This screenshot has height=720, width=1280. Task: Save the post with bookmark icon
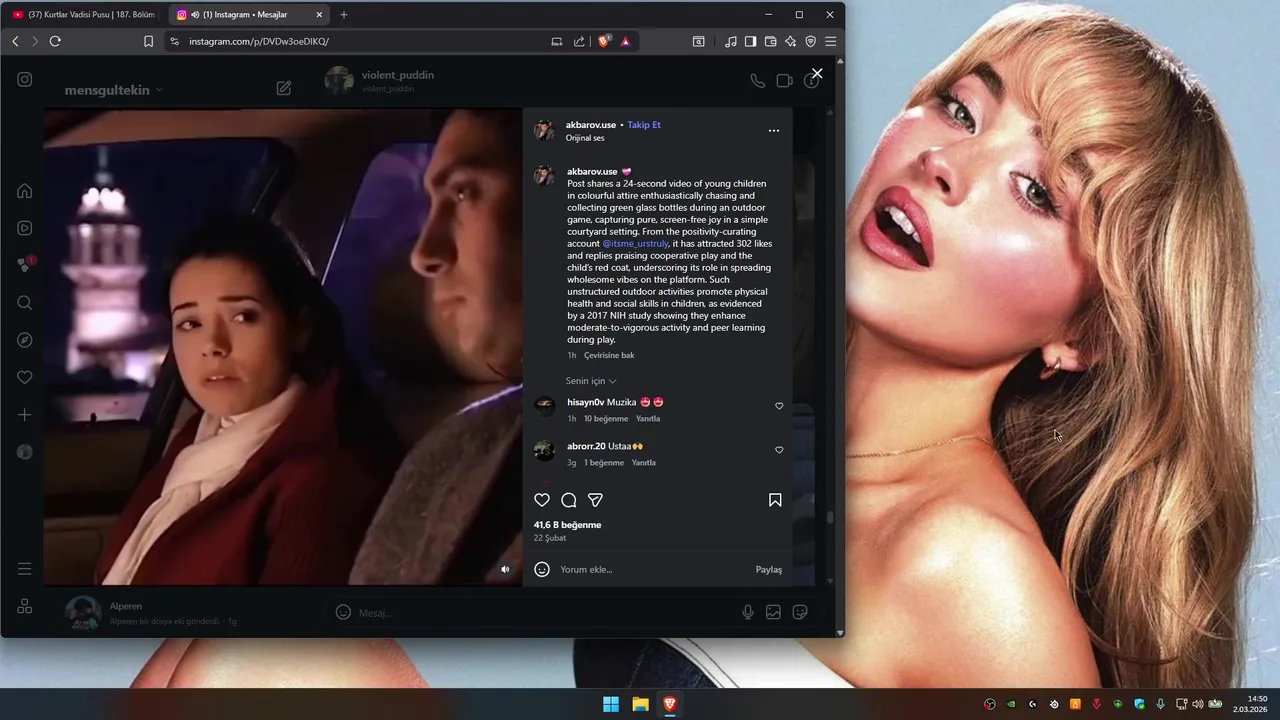(x=775, y=500)
